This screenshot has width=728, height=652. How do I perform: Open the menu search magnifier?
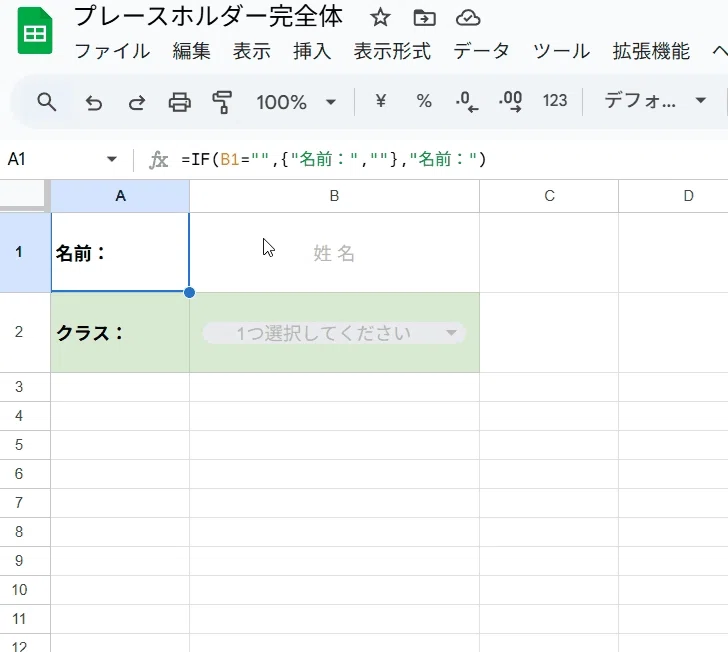46,101
